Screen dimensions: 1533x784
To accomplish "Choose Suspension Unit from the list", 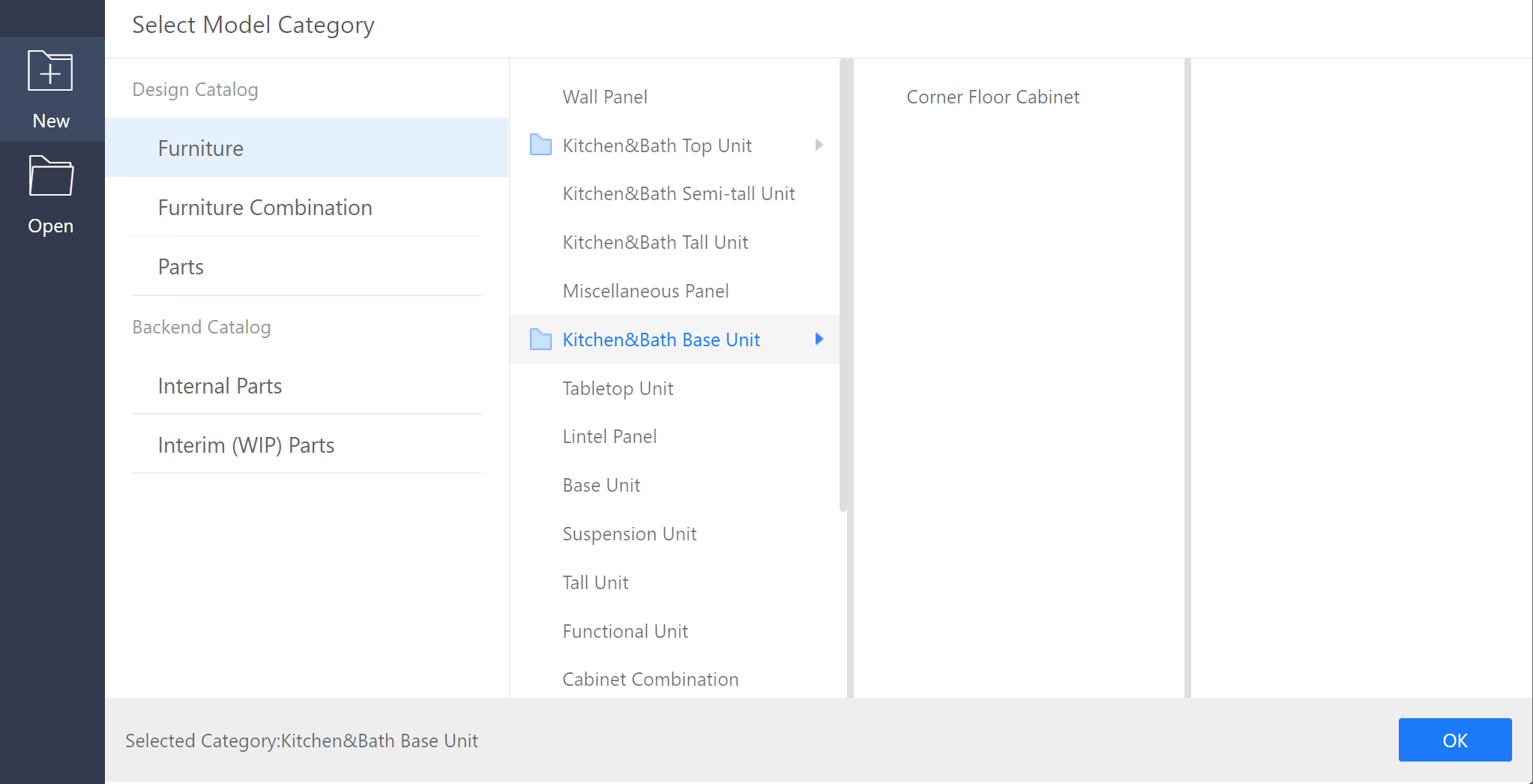I will click(629, 534).
